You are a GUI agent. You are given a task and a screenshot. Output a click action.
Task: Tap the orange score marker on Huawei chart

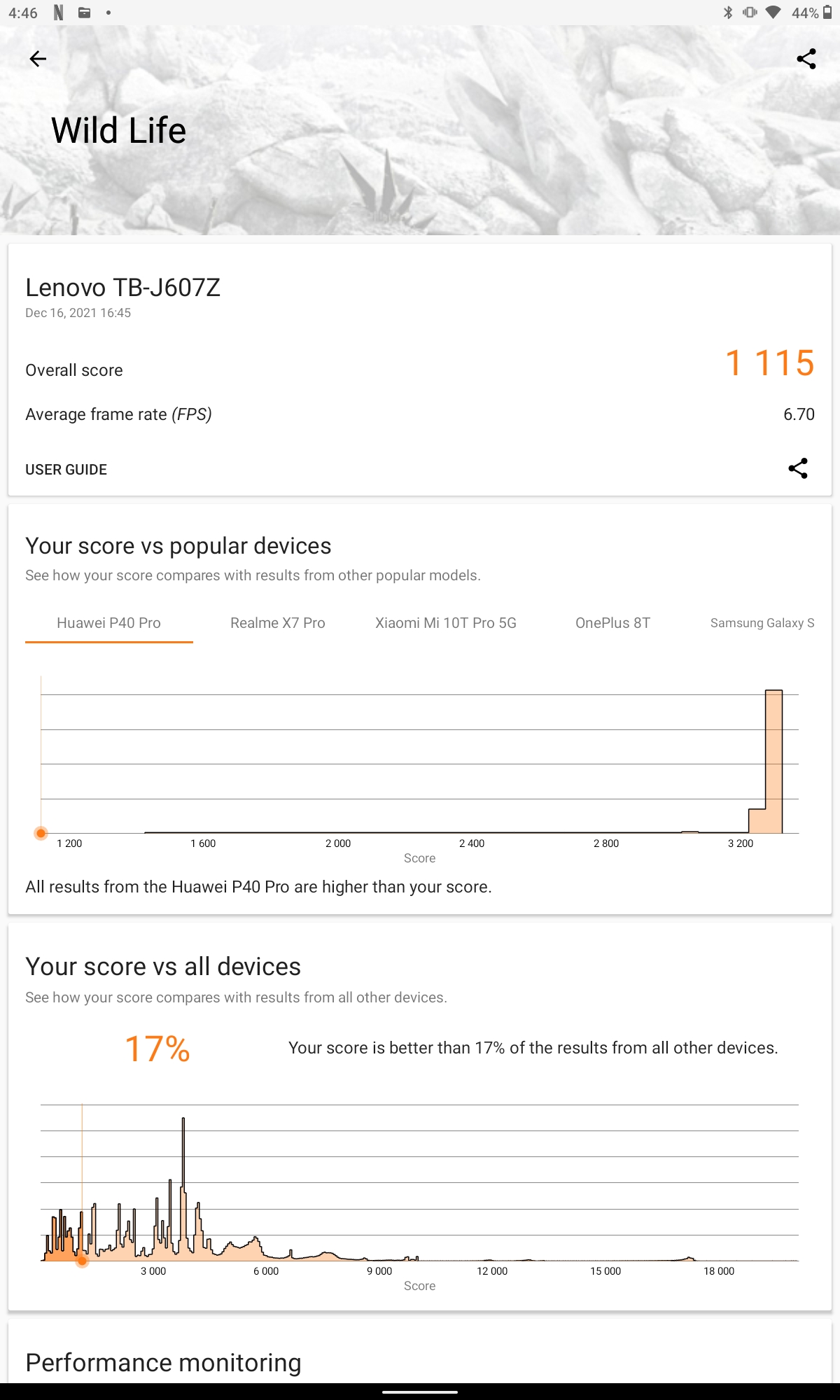tap(41, 833)
